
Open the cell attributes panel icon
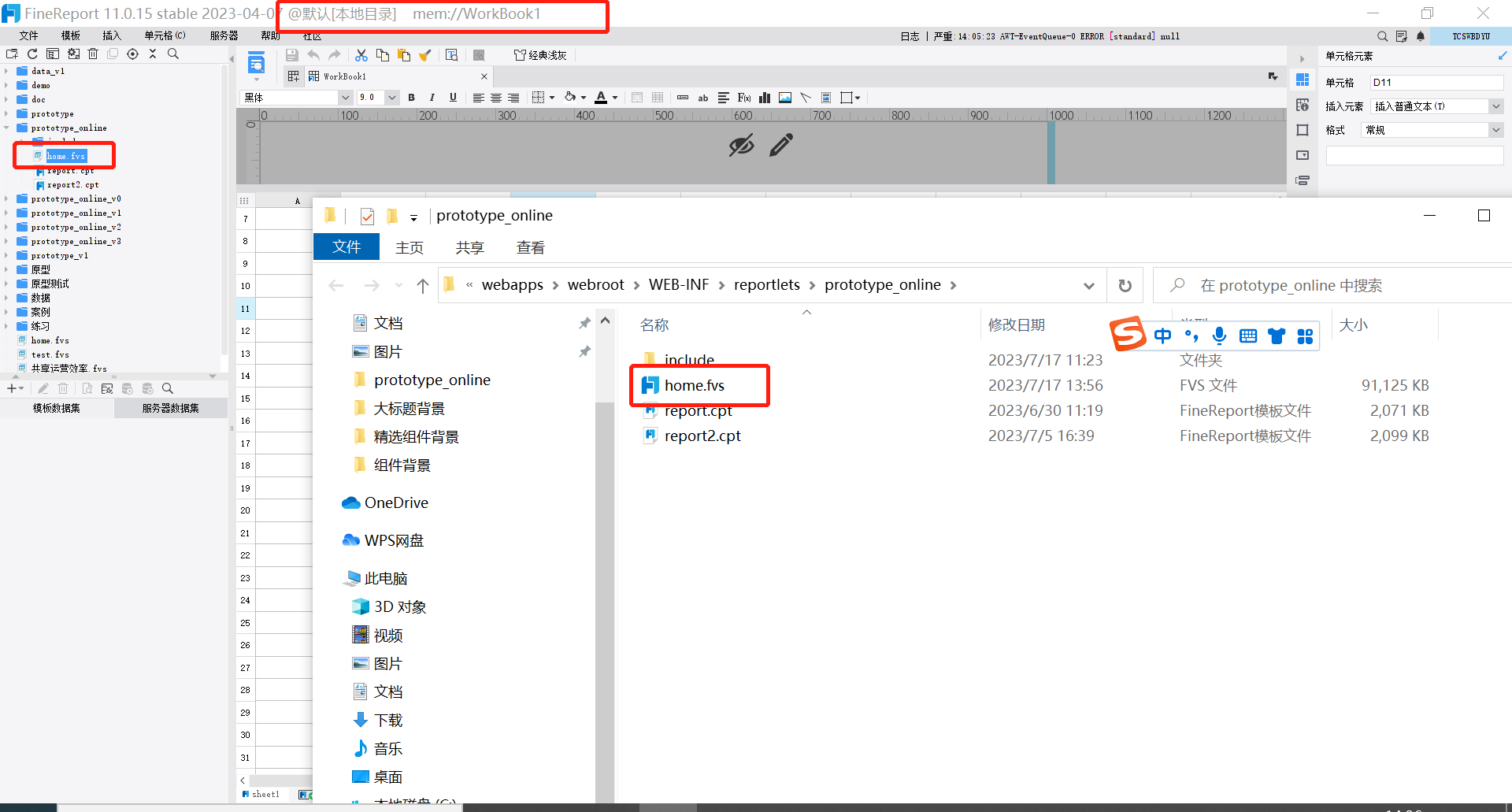pyautogui.click(x=1303, y=105)
